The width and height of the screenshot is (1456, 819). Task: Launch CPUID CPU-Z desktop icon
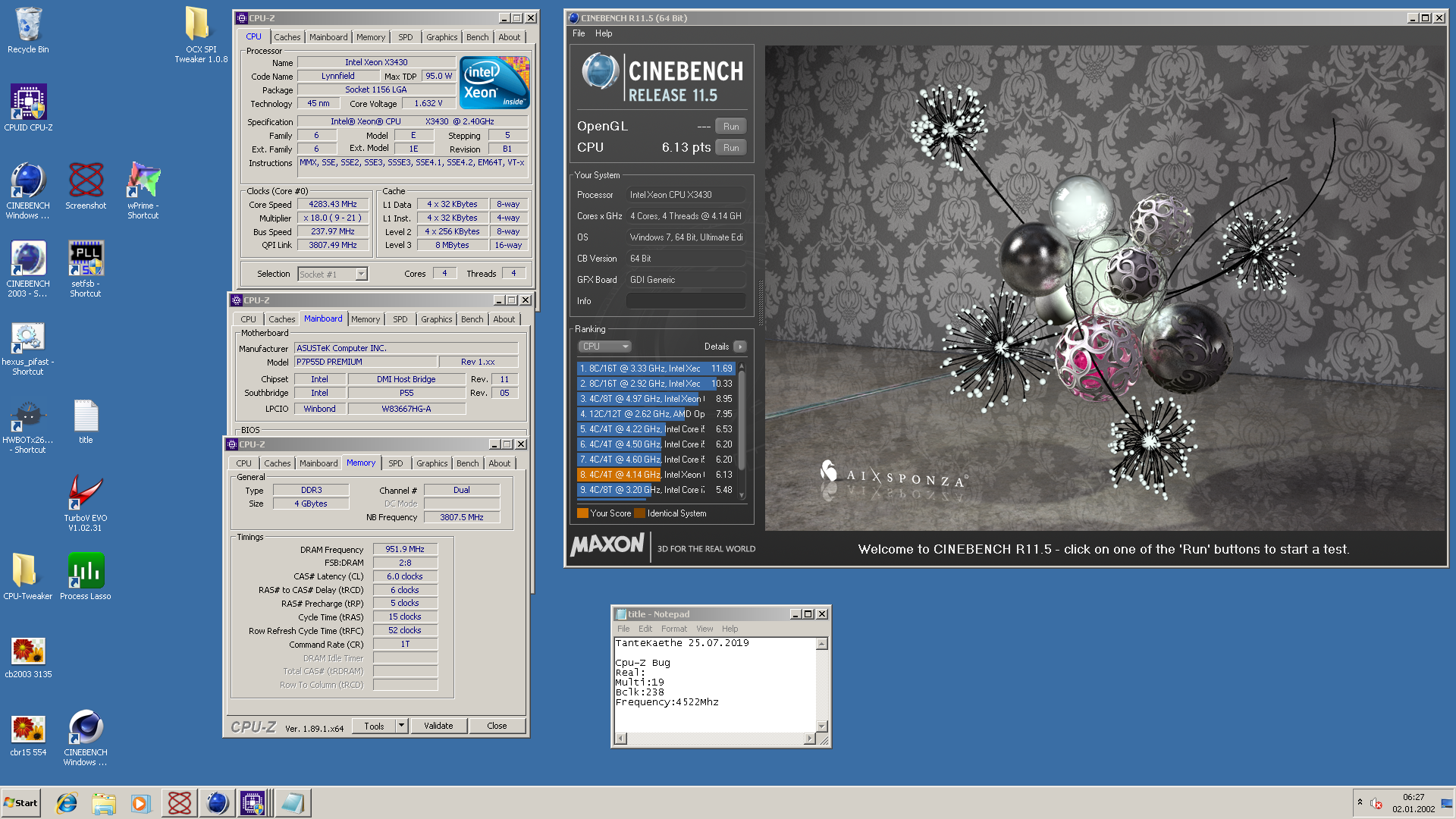[28, 108]
